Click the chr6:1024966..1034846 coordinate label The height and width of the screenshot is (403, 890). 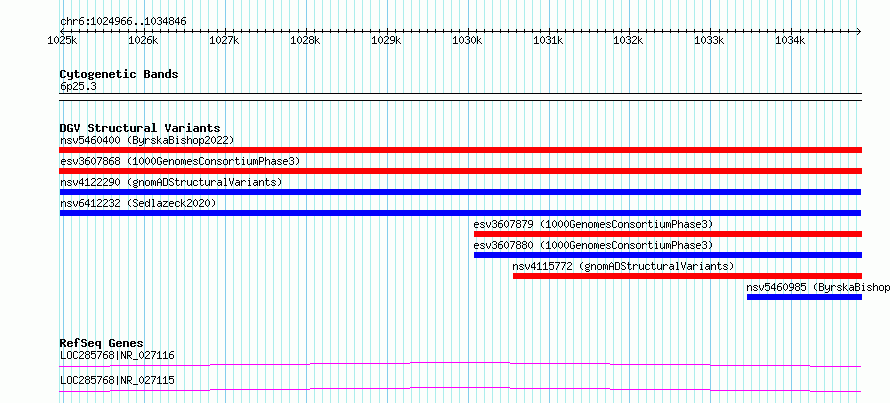[123, 22]
